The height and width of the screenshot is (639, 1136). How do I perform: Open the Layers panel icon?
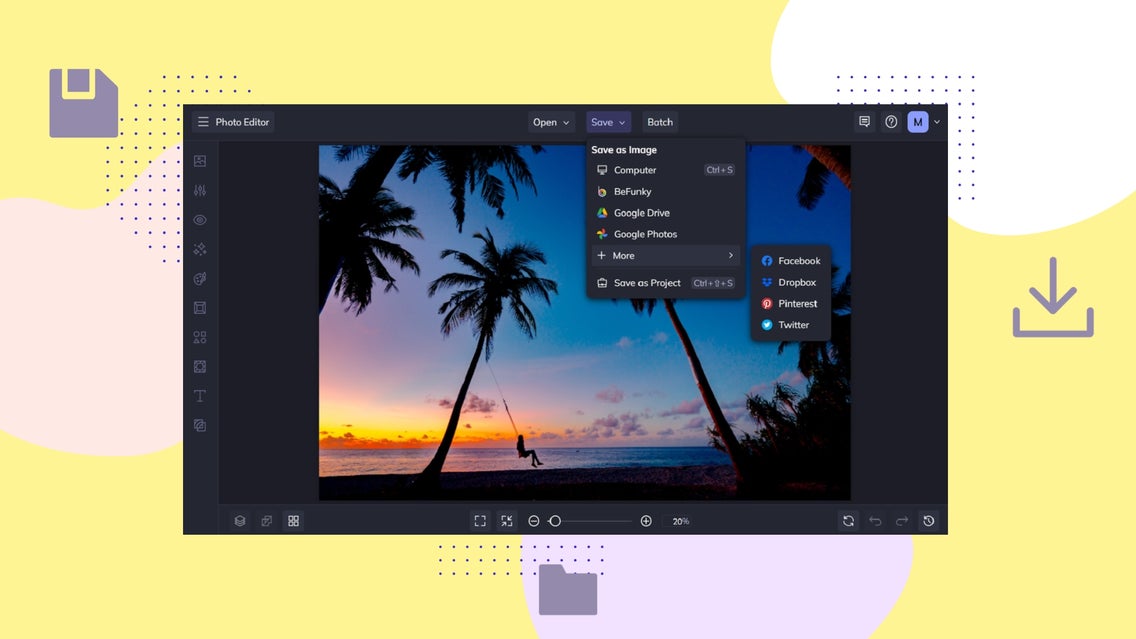tap(240, 521)
